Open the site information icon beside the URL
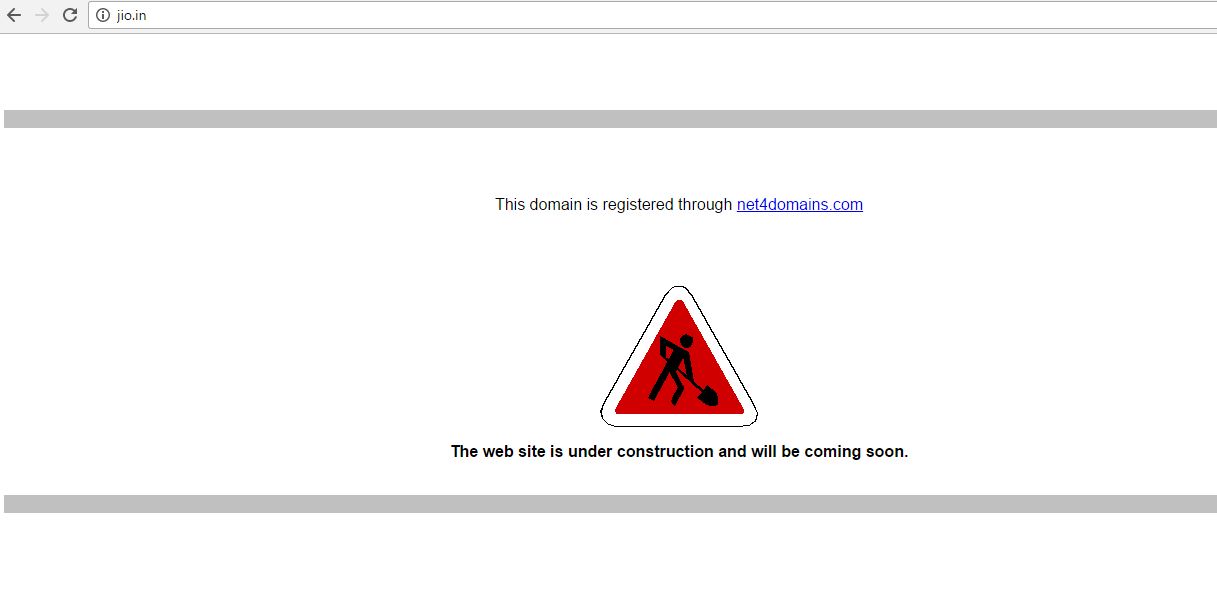1217x609 pixels. (103, 15)
